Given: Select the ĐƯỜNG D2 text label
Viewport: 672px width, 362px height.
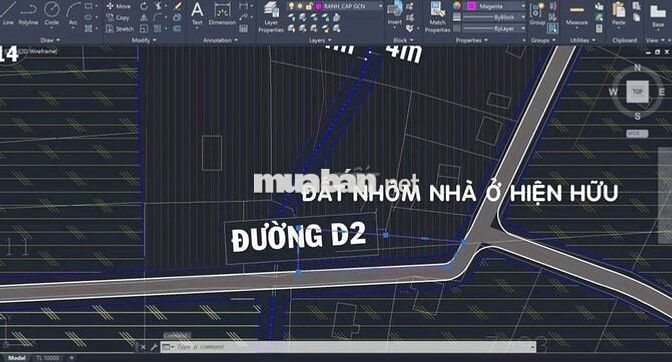Looking at the screenshot, I should 299,236.
